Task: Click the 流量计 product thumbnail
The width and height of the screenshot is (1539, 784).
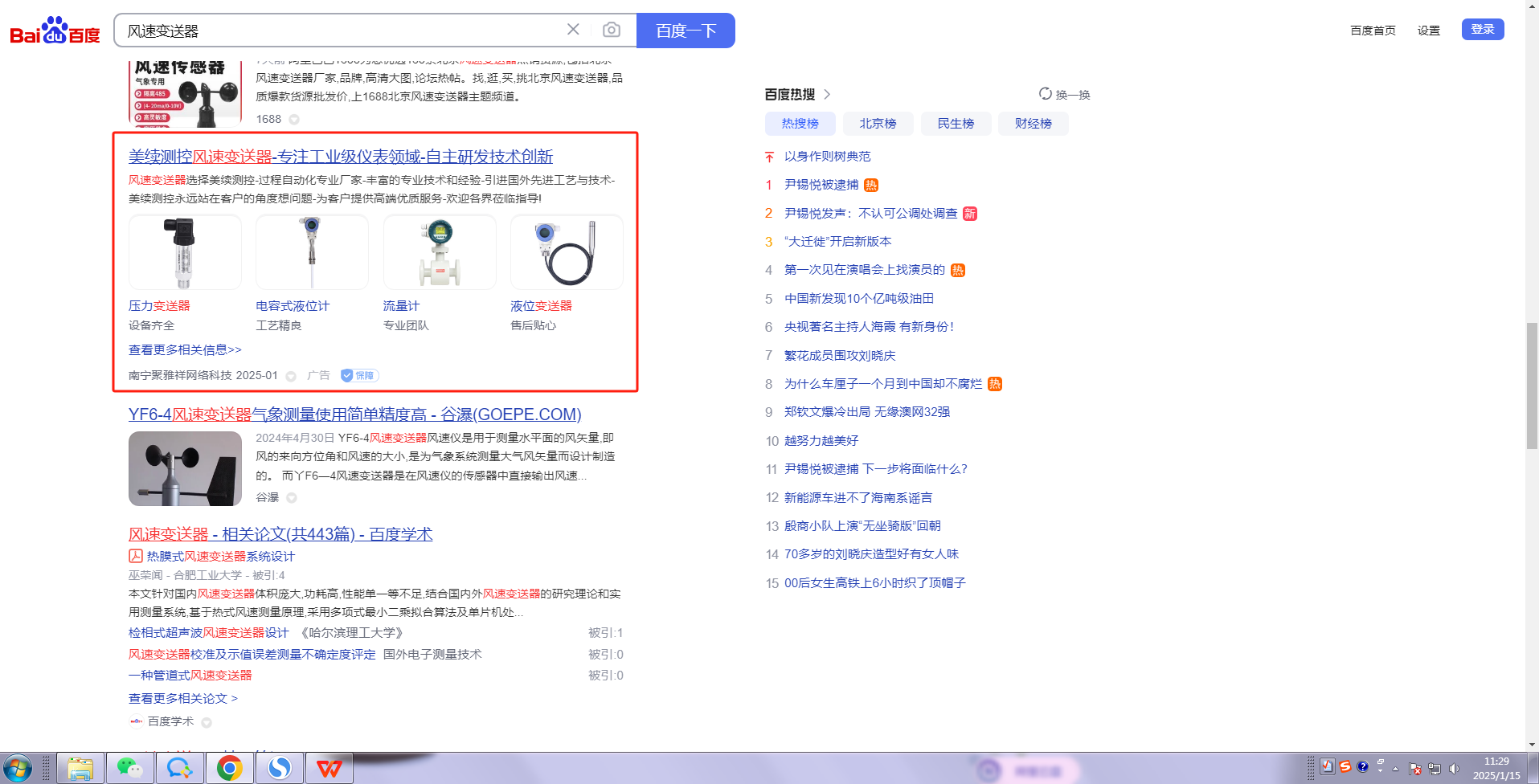Action: 440,252
